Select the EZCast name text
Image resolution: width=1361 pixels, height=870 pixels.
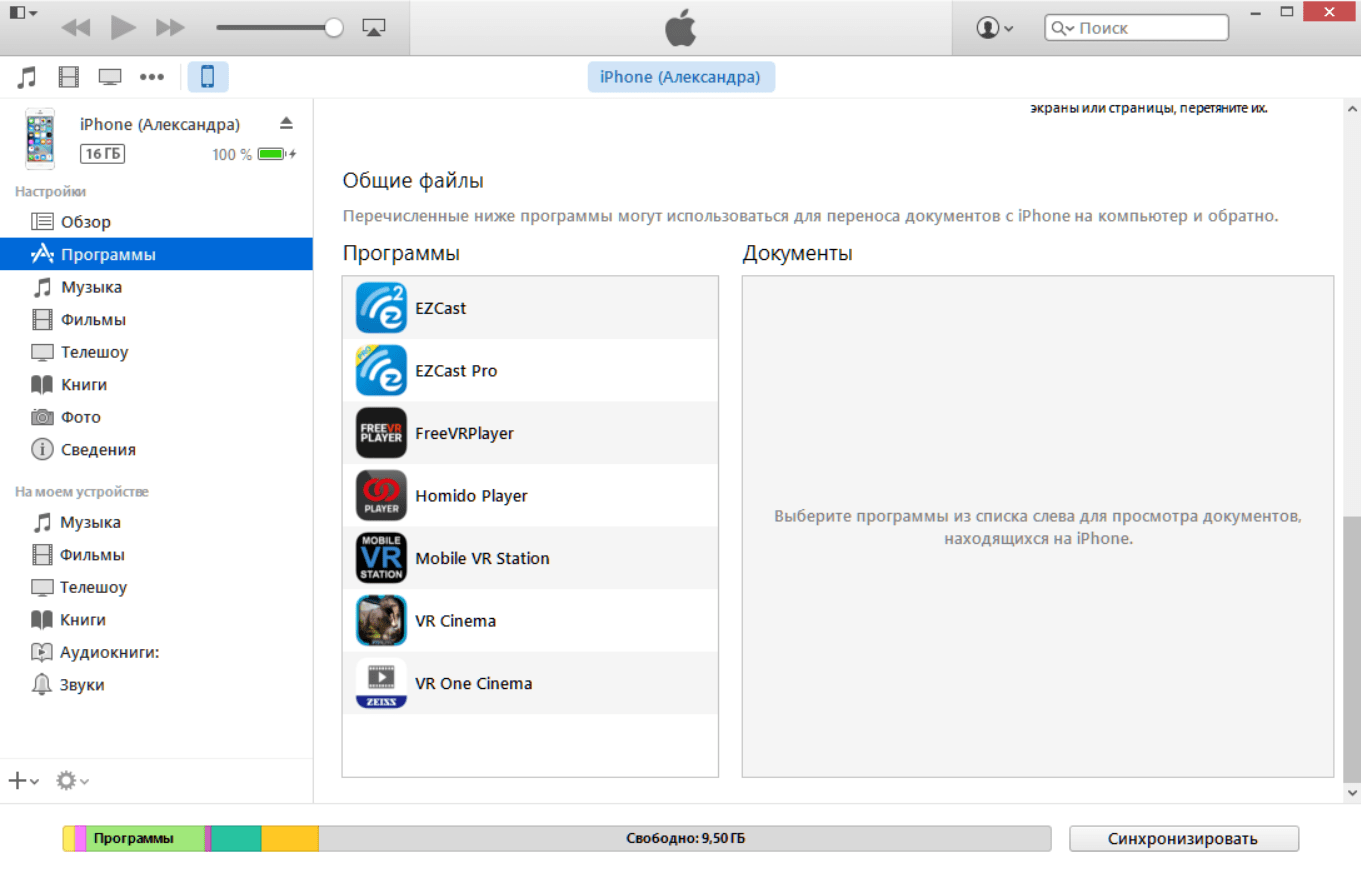(441, 308)
